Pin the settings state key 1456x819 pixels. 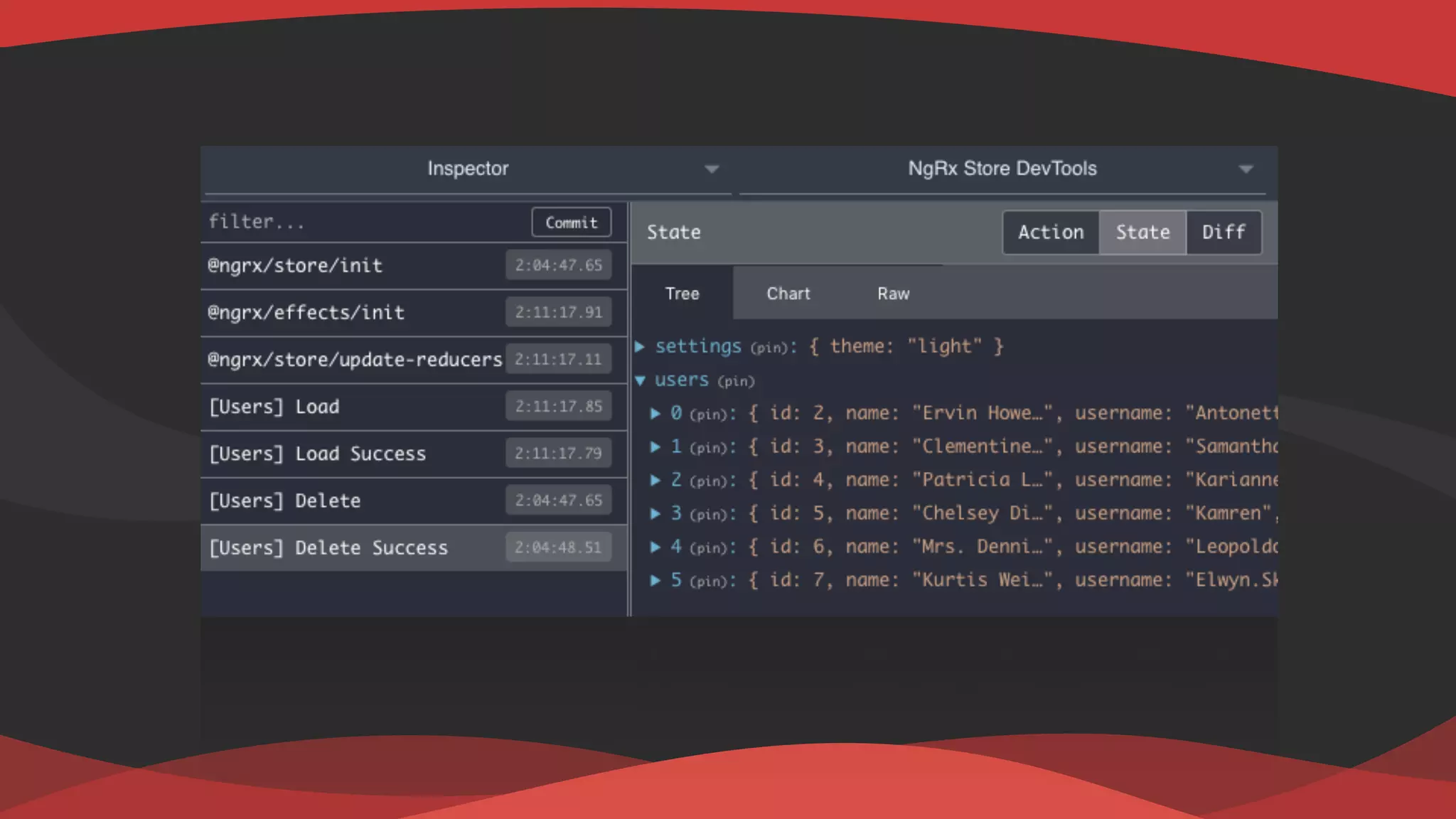click(770, 348)
